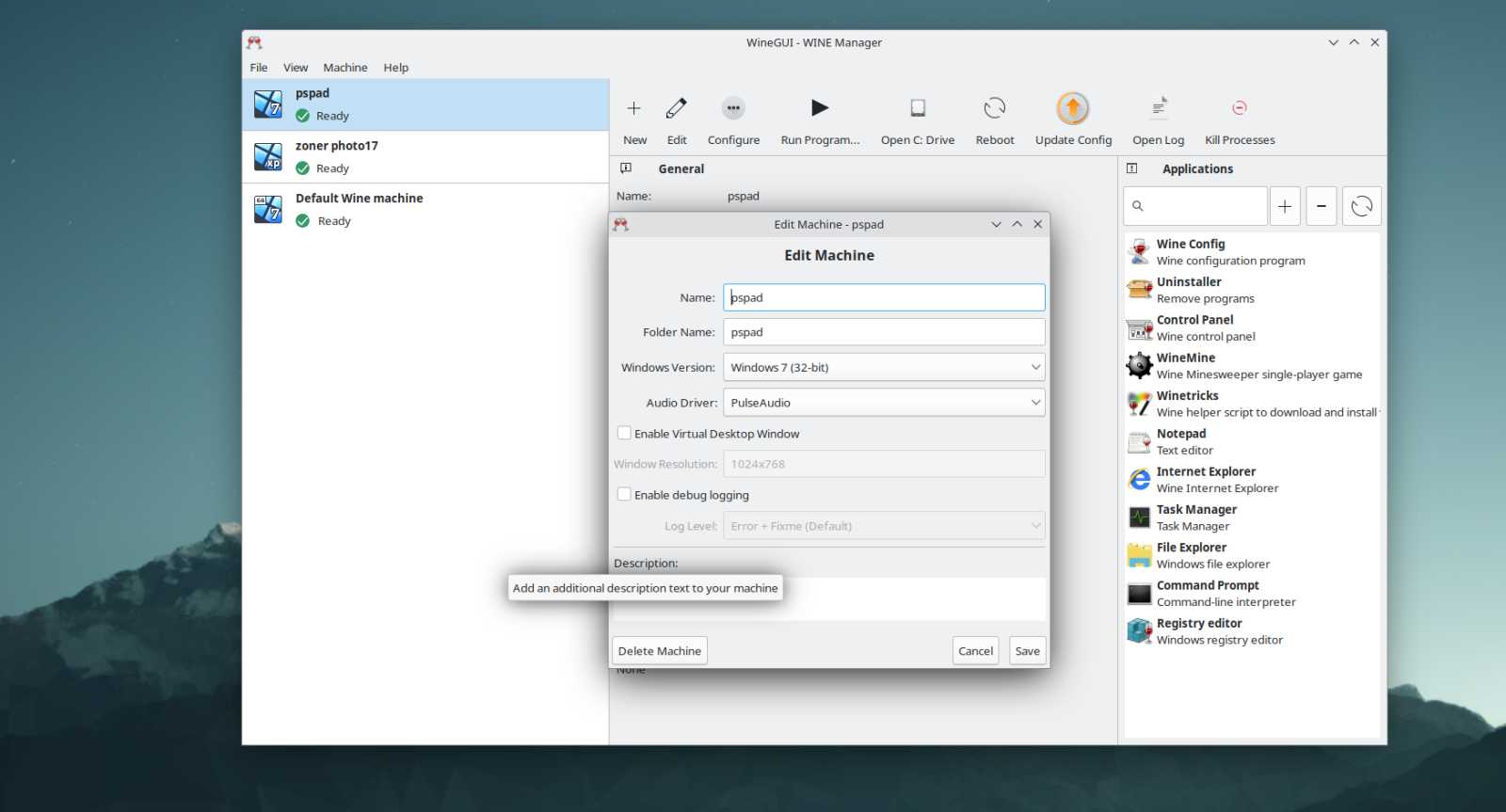Open the Audio Driver dropdown
Viewport: 1506px width, 812px height.
(x=884, y=403)
